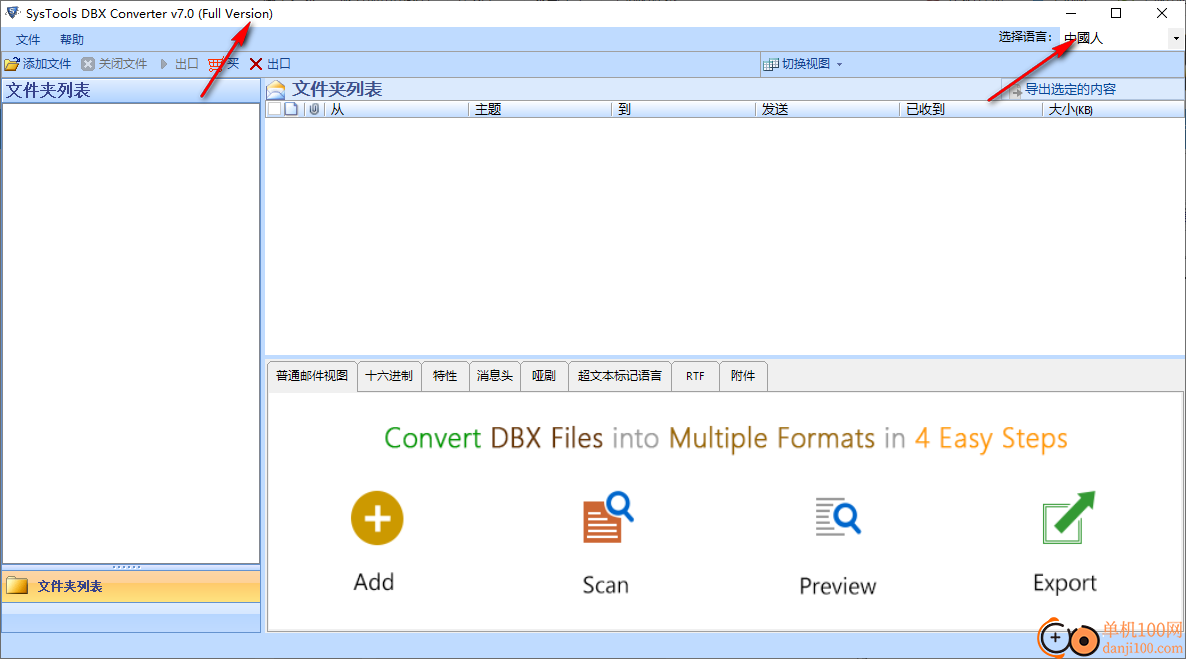Switch to the 超文本标记语言 tab
Viewport: 1186px width, 659px height.
click(619, 376)
